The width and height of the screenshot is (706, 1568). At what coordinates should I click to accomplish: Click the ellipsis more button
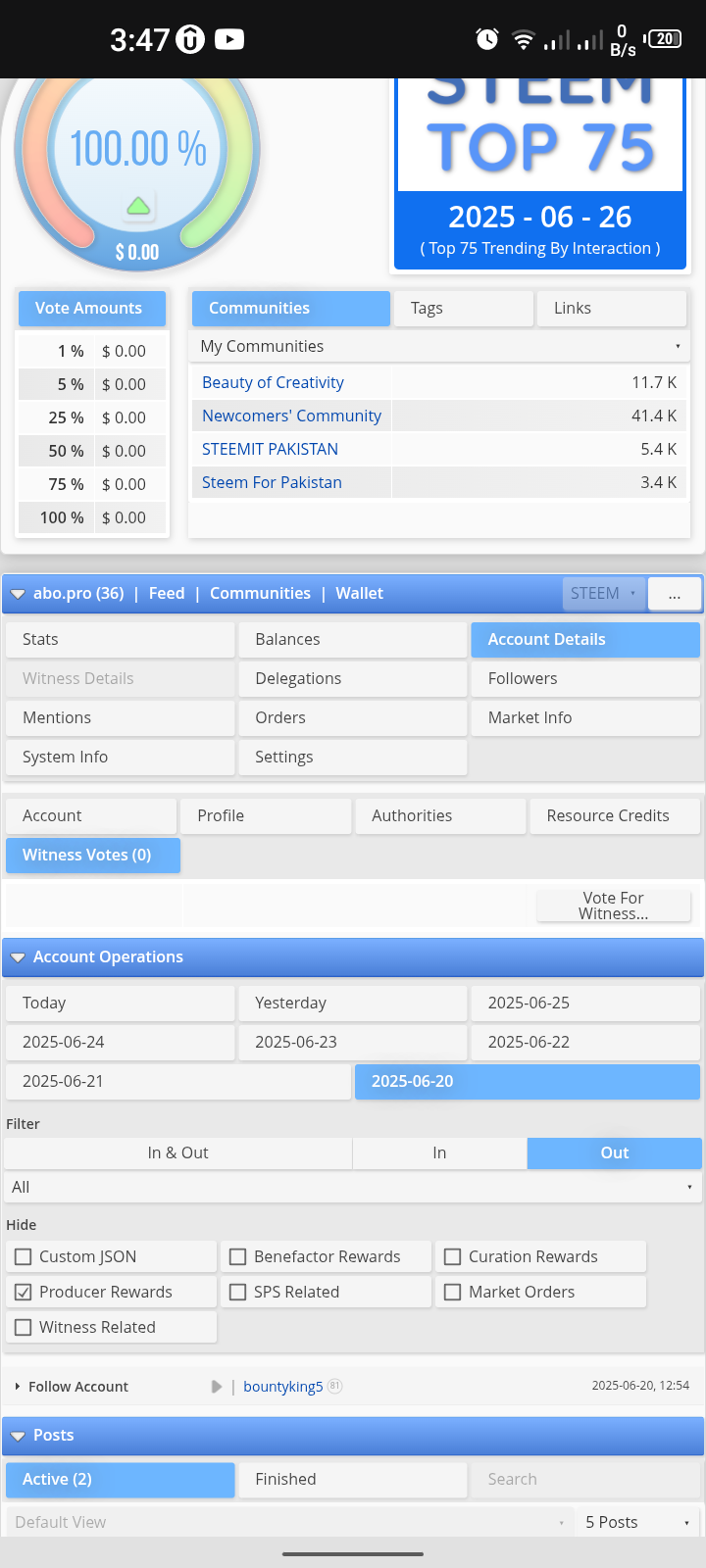[x=675, y=594]
